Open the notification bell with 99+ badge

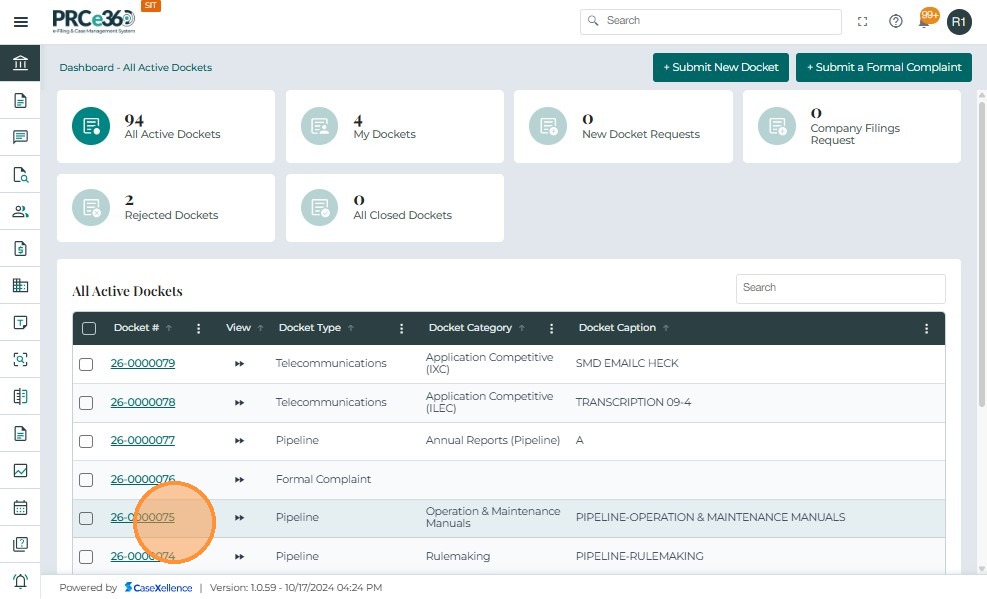pyautogui.click(x=925, y=21)
